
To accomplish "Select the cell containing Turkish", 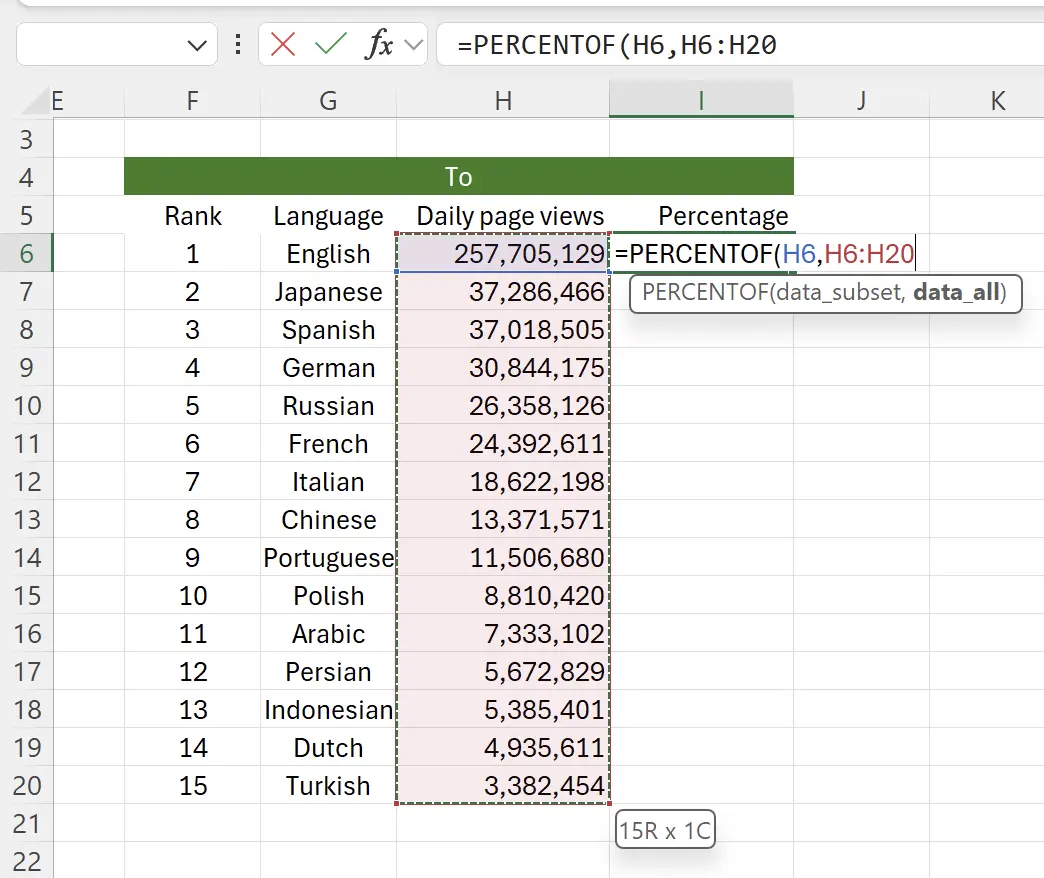I will tap(327, 786).
